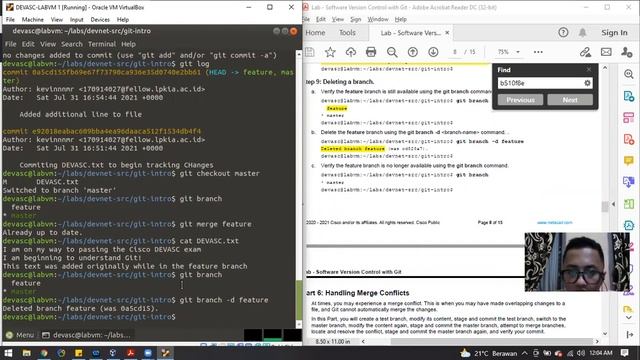Collapse the Acrobat tools pane arrow
Screen dimensions: 640x360
(x=629, y=335)
